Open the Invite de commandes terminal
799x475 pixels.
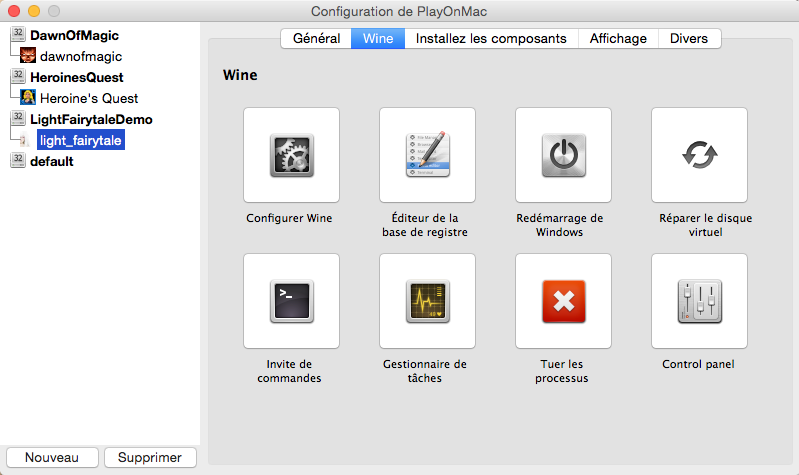[291, 301]
